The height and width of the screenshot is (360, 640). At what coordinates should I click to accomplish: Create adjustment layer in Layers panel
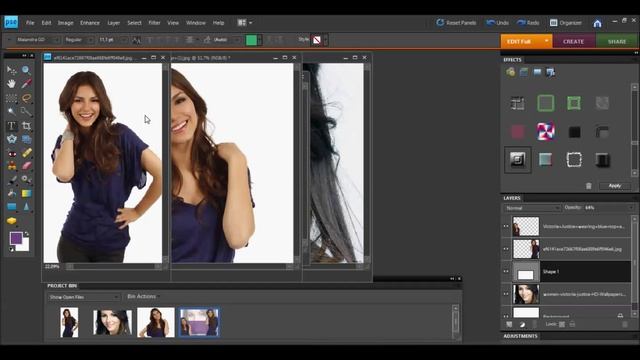pyautogui.click(x=522, y=324)
